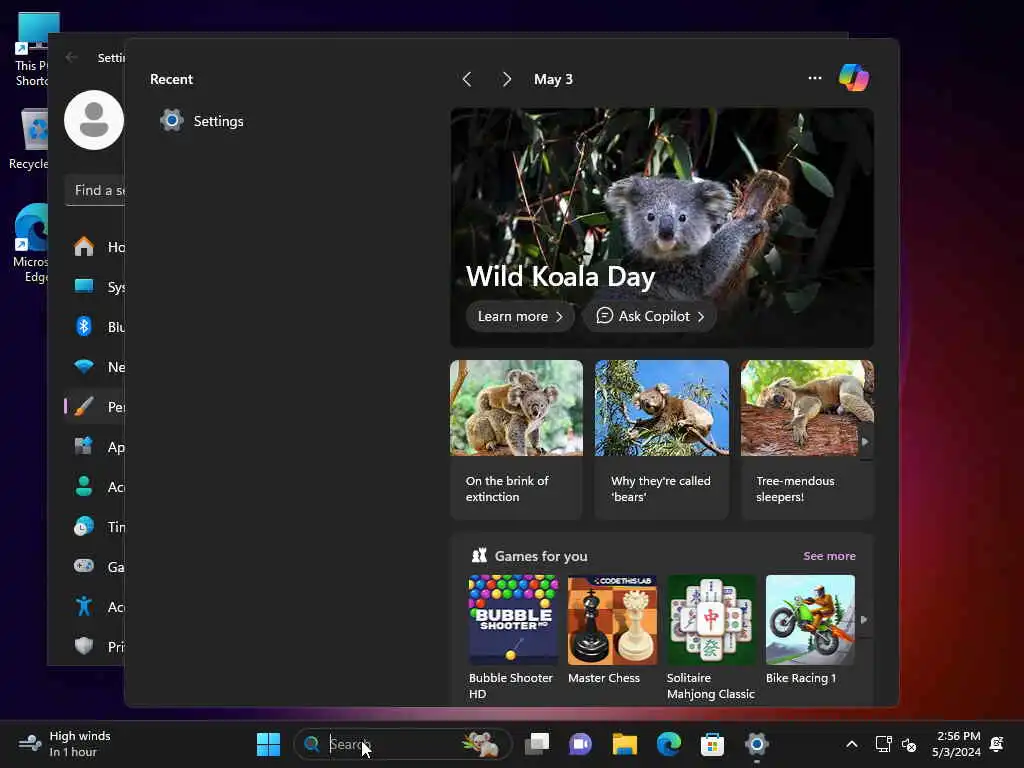Open "Why they're called 'bears'" card
This screenshot has width=1024, height=768.
(x=662, y=439)
